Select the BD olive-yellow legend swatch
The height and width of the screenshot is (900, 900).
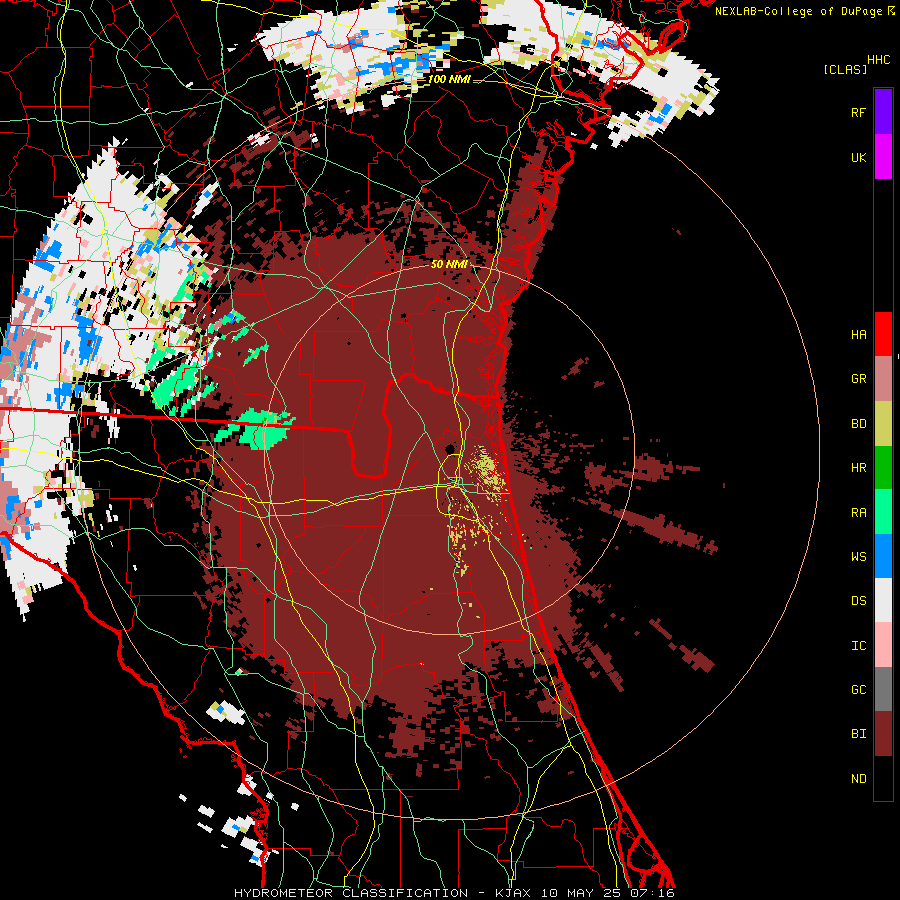point(883,424)
